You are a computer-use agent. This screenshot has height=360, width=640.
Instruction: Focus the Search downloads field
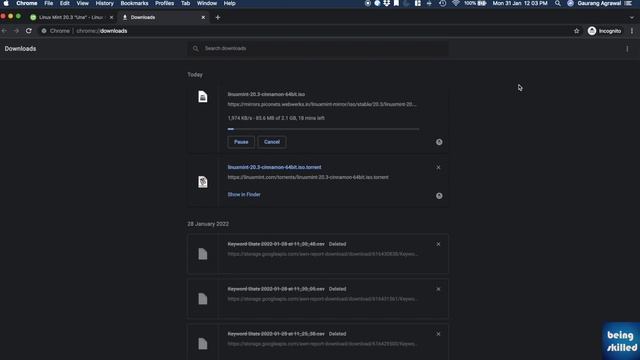pos(318,49)
